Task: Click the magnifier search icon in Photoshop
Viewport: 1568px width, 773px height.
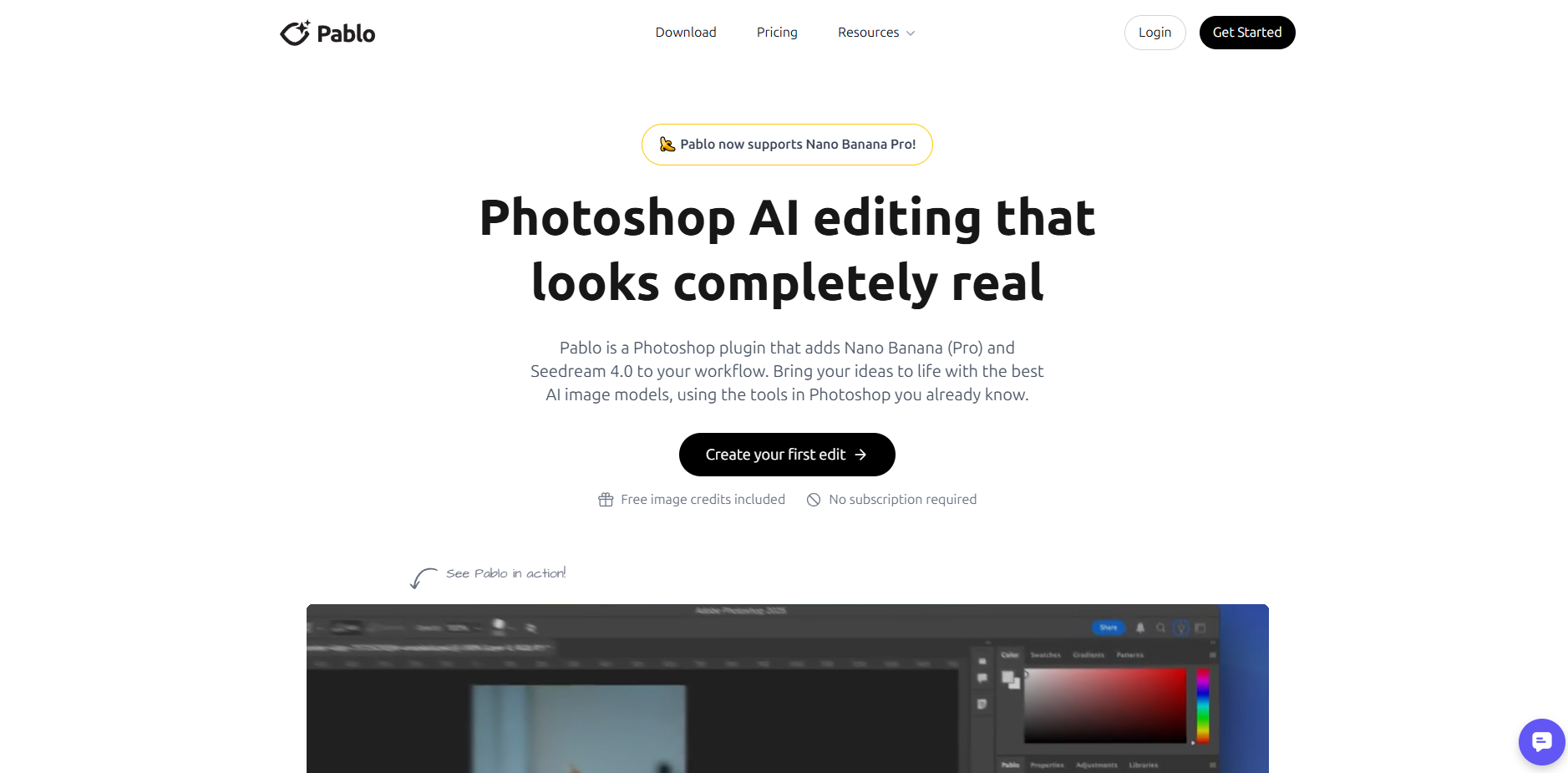Action: coord(1160,628)
